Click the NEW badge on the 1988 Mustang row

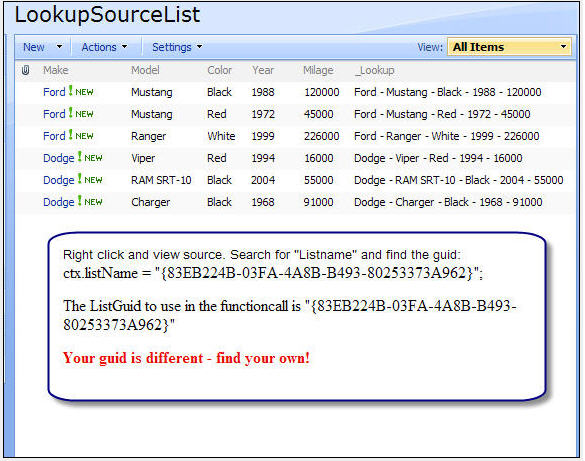pyautogui.click(x=81, y=92)
